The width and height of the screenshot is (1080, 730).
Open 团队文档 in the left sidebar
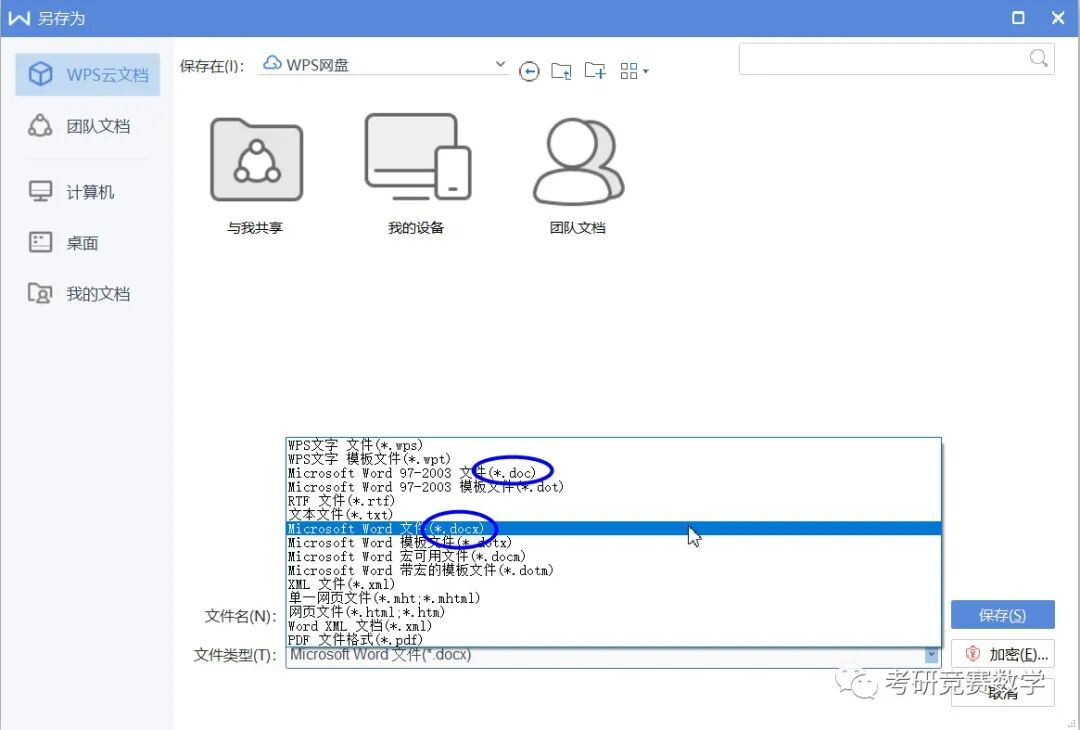pos(79,126)
